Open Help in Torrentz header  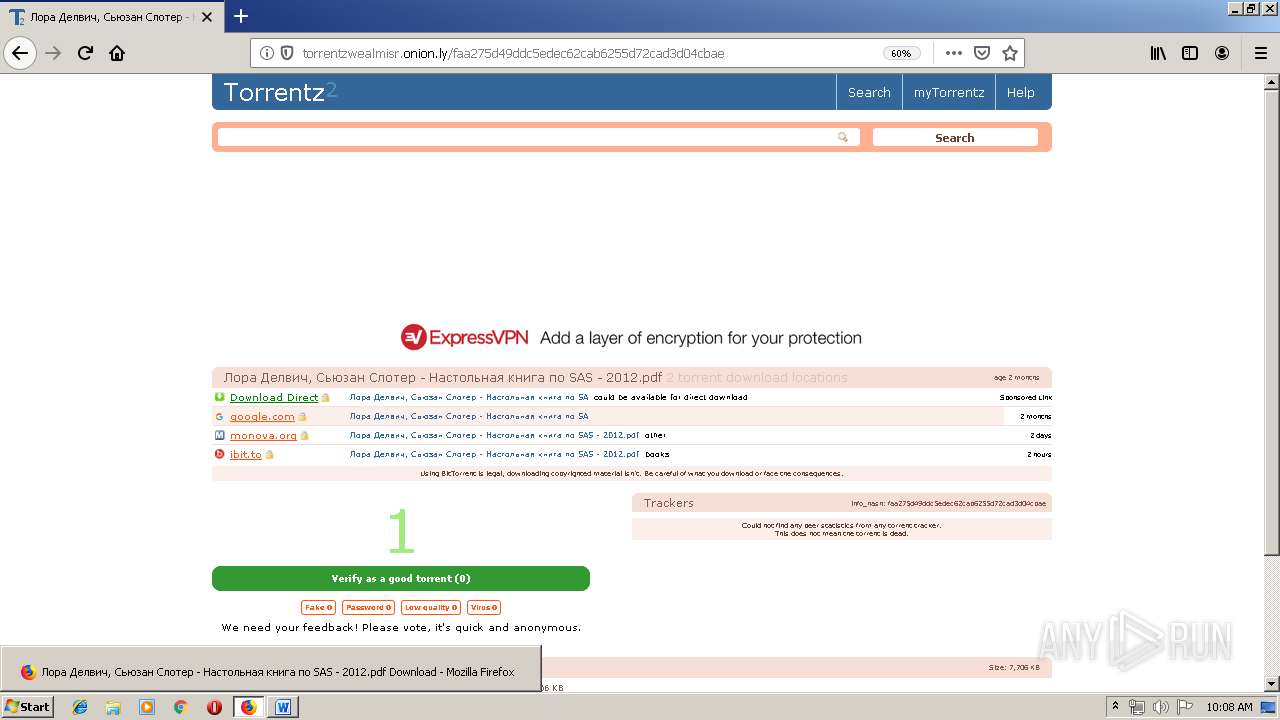pos(1020,92)
